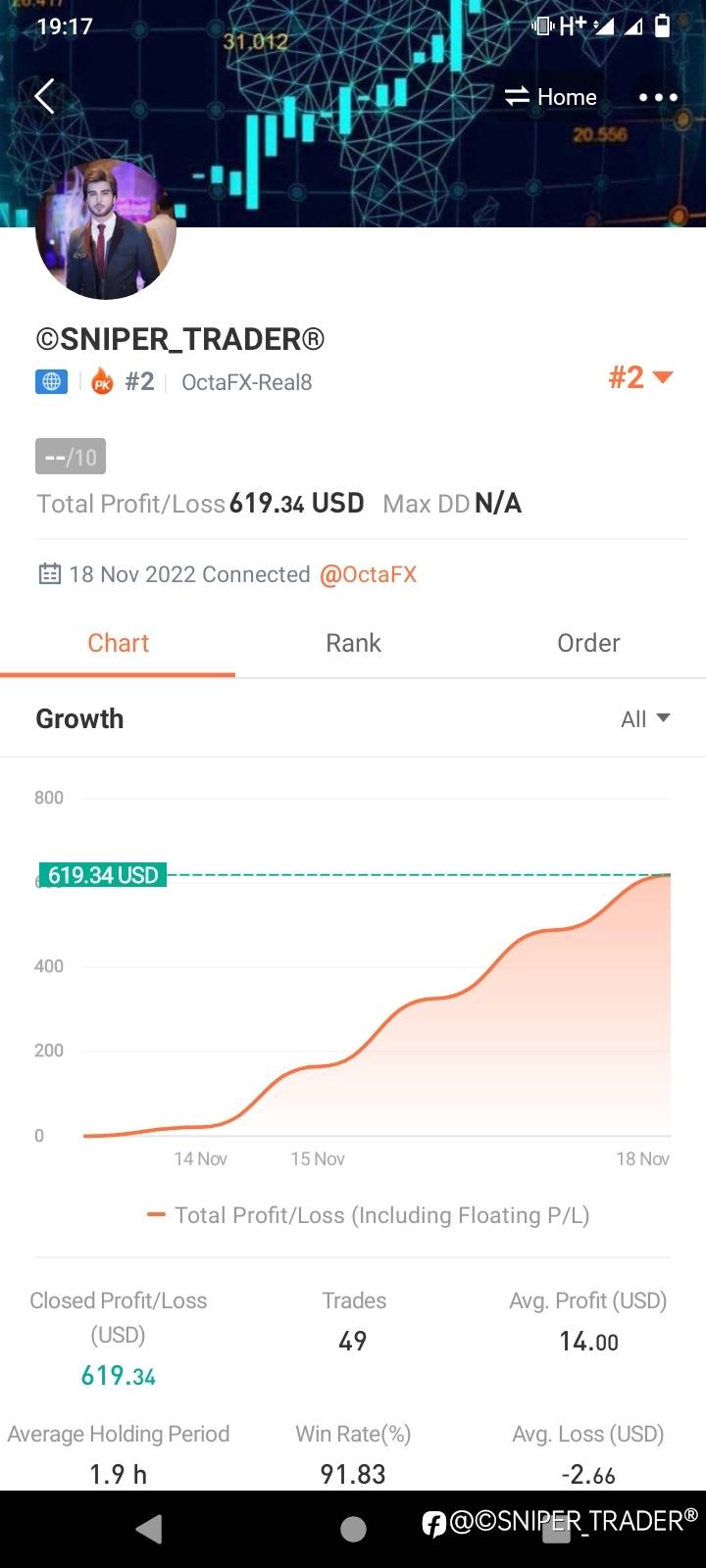This screenshot has height=1568, width=706.
Task: Tap the 619.34 USD chart value marker
Action: coord(103,875)
